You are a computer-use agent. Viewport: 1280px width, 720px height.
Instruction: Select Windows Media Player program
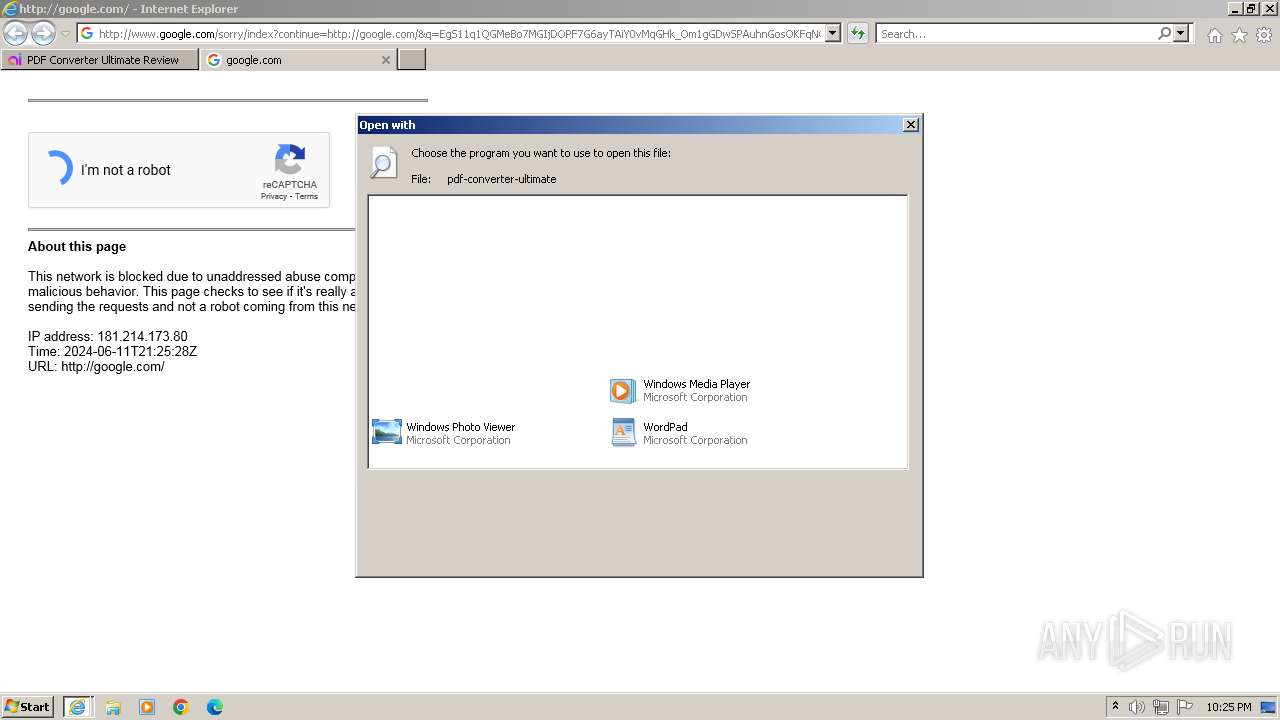(x=680, y=390)
